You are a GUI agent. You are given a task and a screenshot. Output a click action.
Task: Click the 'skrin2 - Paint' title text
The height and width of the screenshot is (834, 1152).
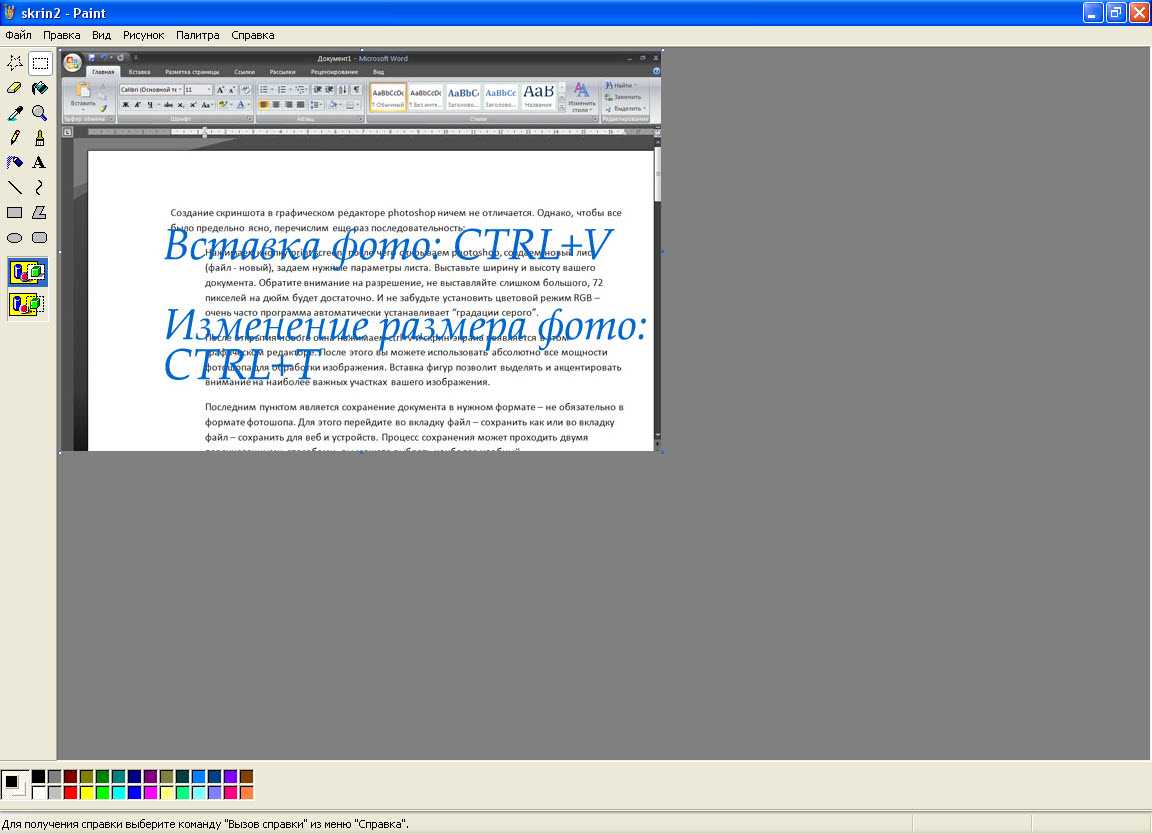point(63,13)
